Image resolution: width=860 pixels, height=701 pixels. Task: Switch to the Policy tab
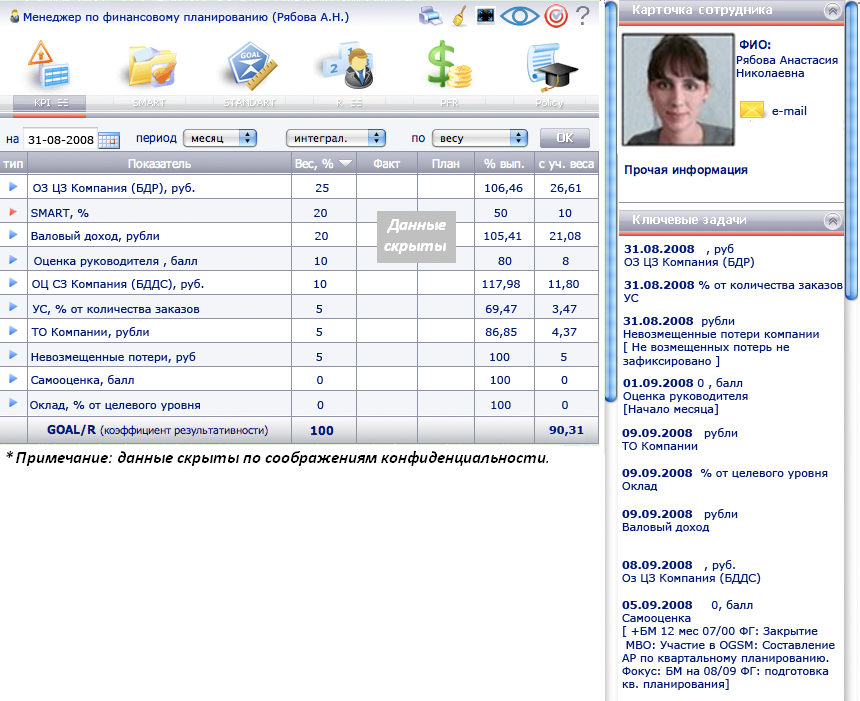click(549, 103)
